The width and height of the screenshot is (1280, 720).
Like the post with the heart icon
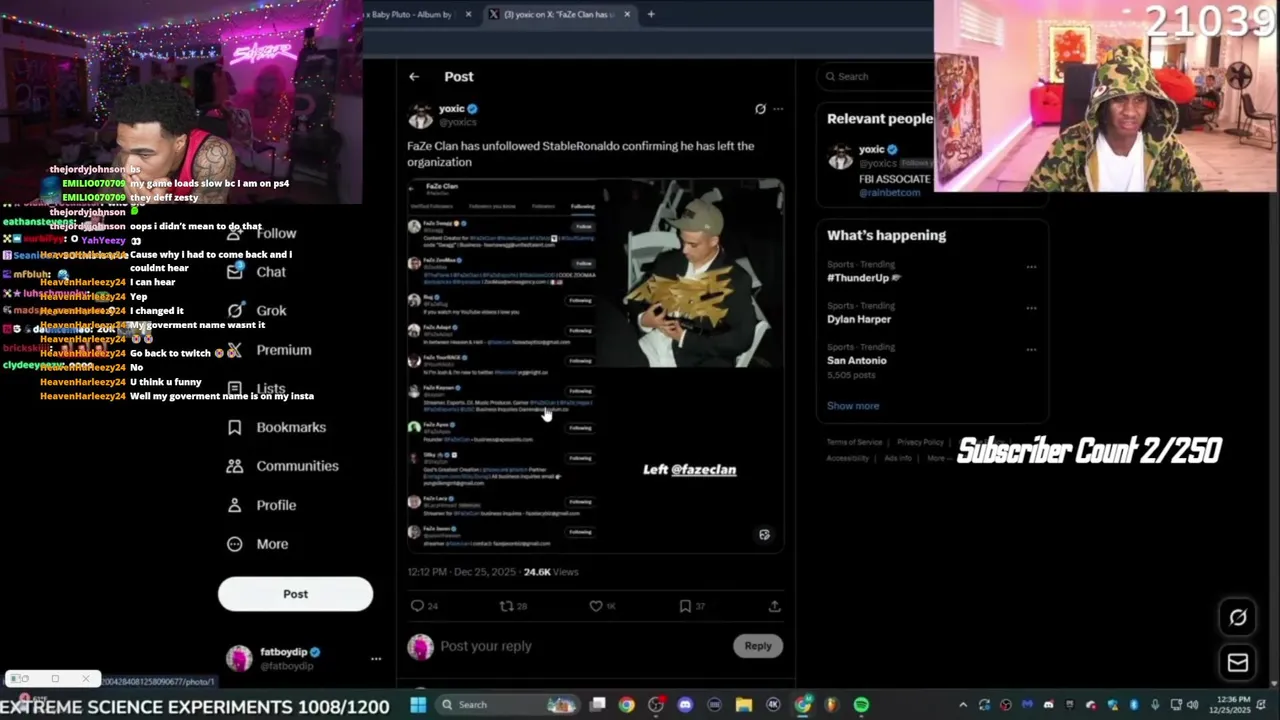(596, 606)
